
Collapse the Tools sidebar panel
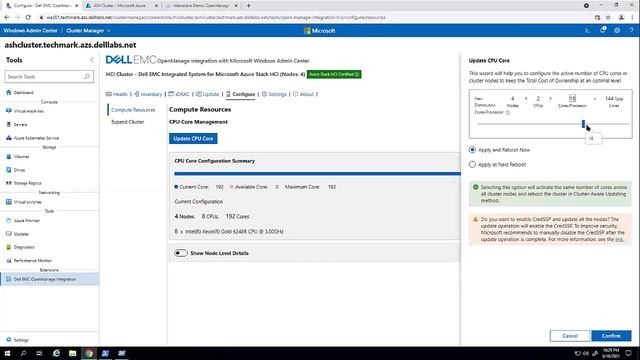click(x=92, y=60)
